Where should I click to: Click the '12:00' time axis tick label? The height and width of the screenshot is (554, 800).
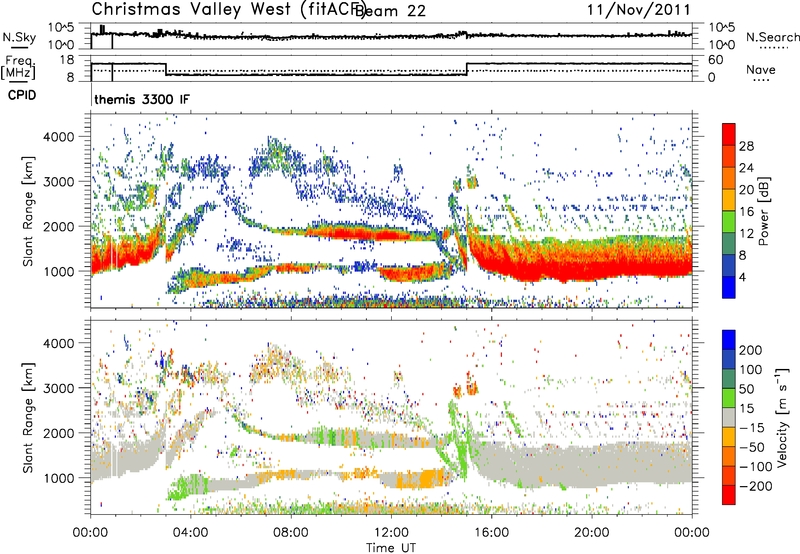point(391,533)
